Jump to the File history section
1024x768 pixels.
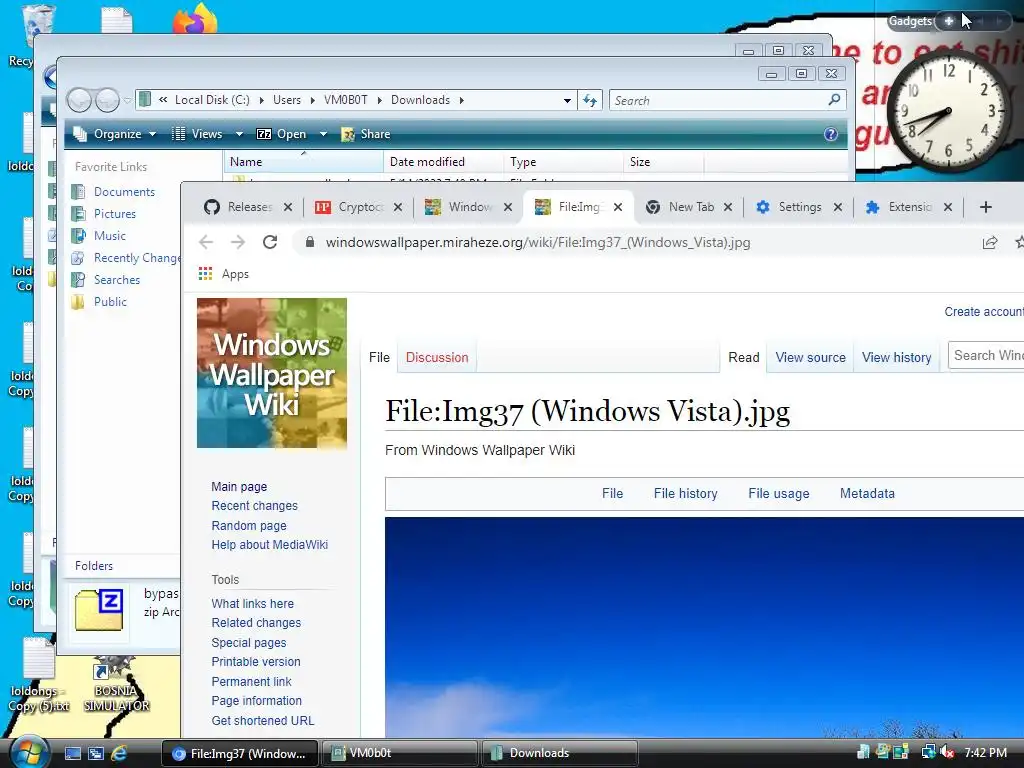tap(685, 493)
